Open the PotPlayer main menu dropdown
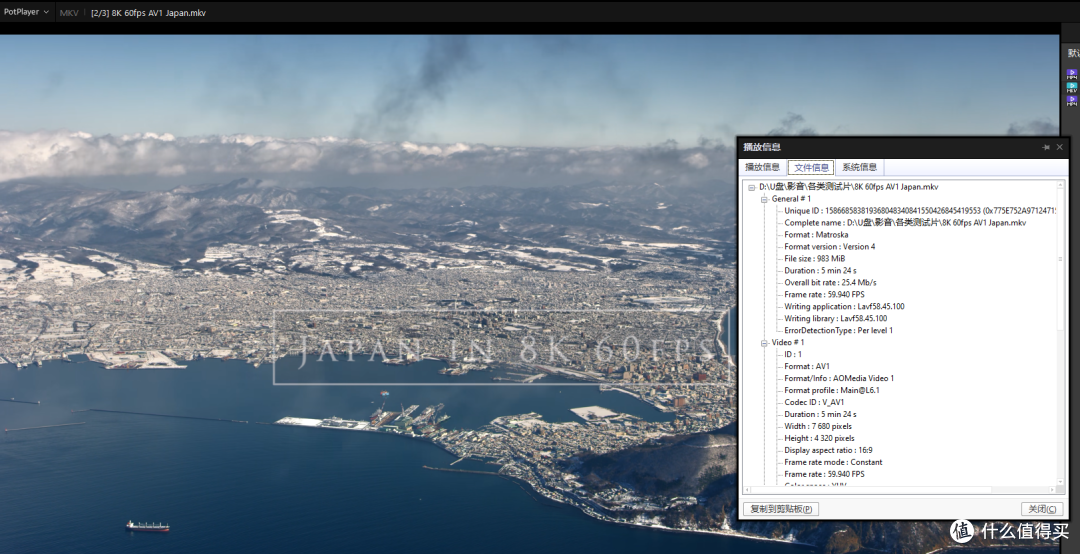The image size is (1080, 554). [x=26, y=12]
